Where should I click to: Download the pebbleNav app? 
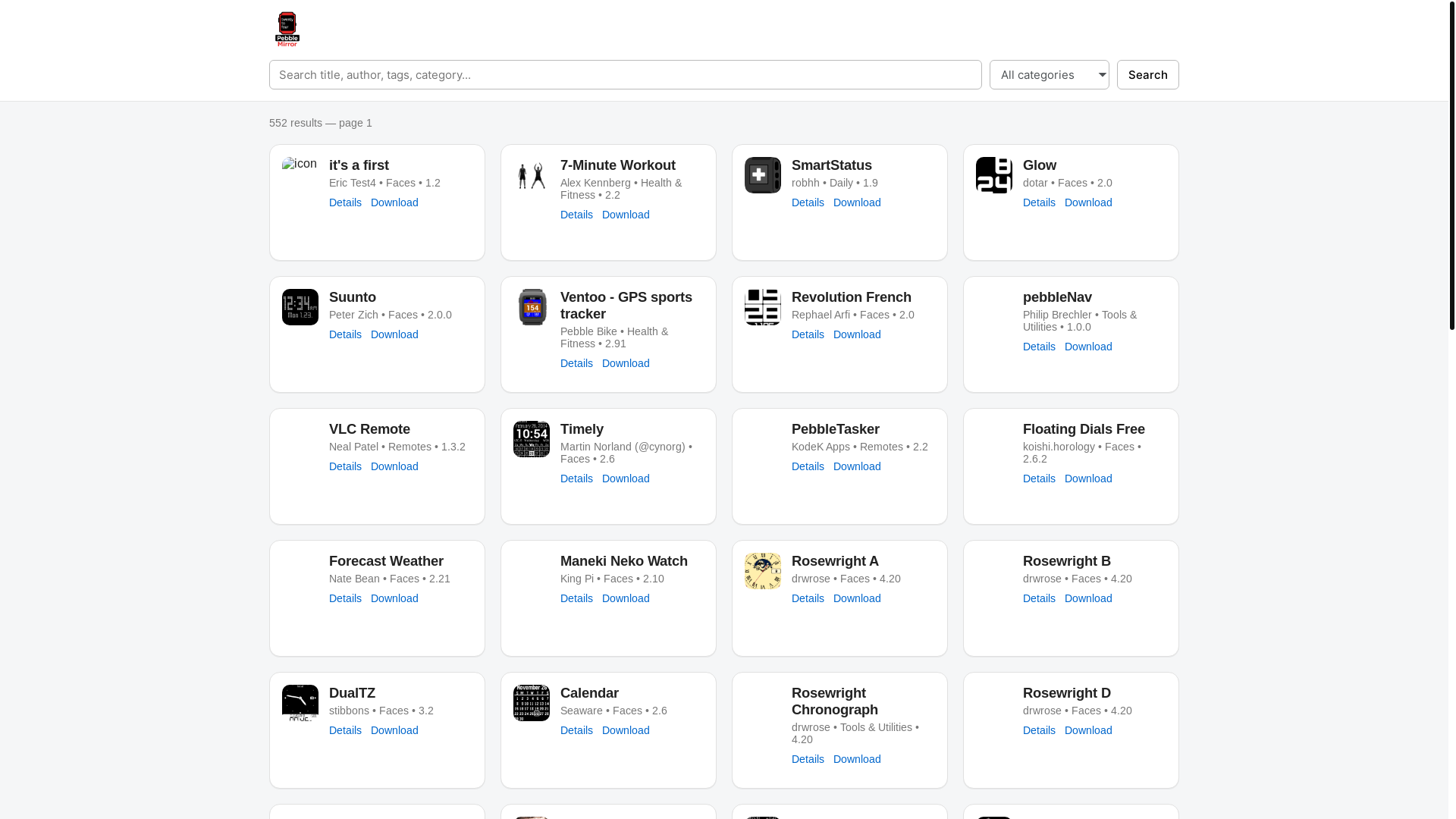pyautogui.click(x=1088, y=347)
